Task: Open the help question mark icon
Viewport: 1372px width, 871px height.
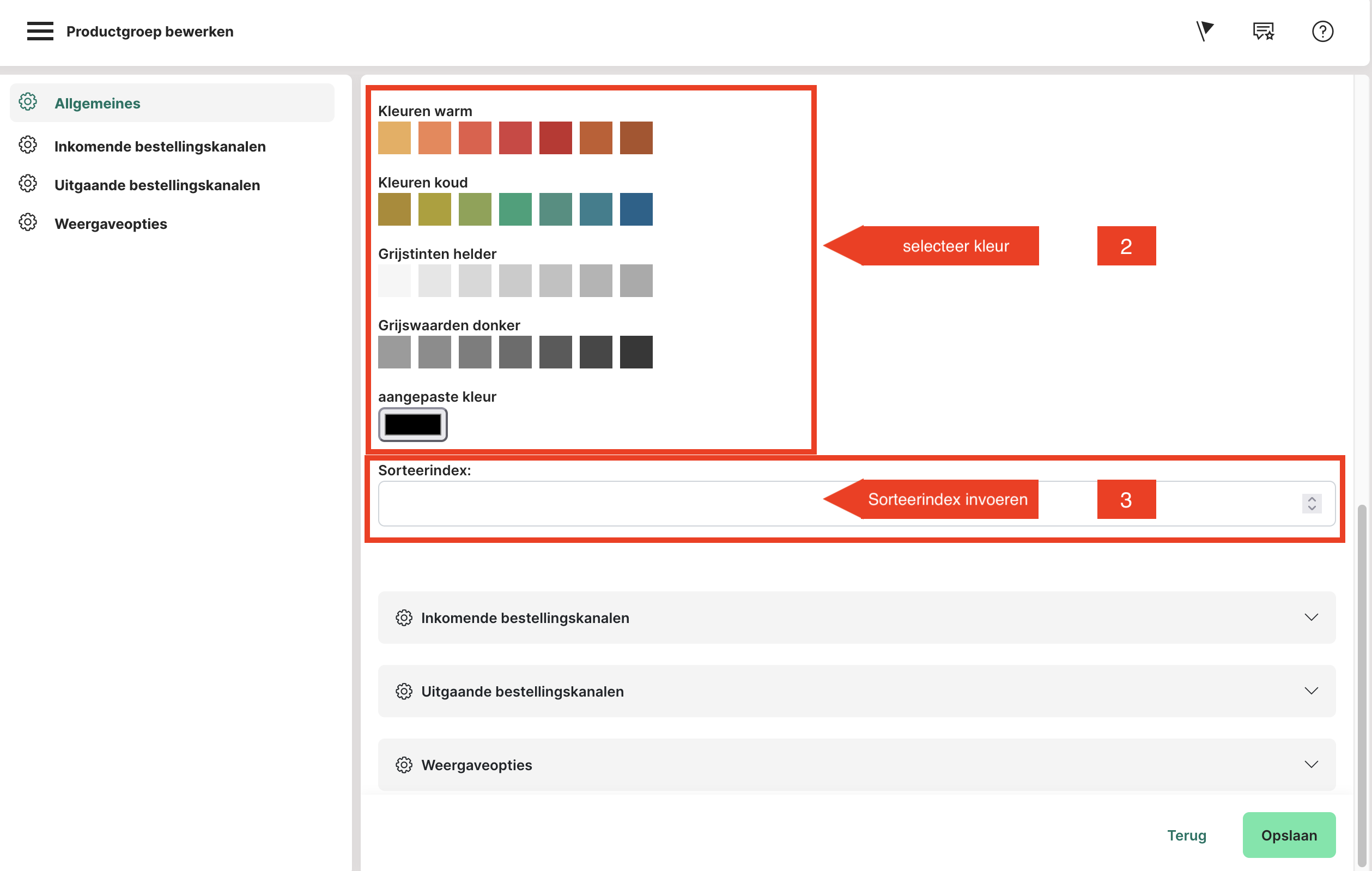Action: pyautogui.click(x=1322, y=32)
